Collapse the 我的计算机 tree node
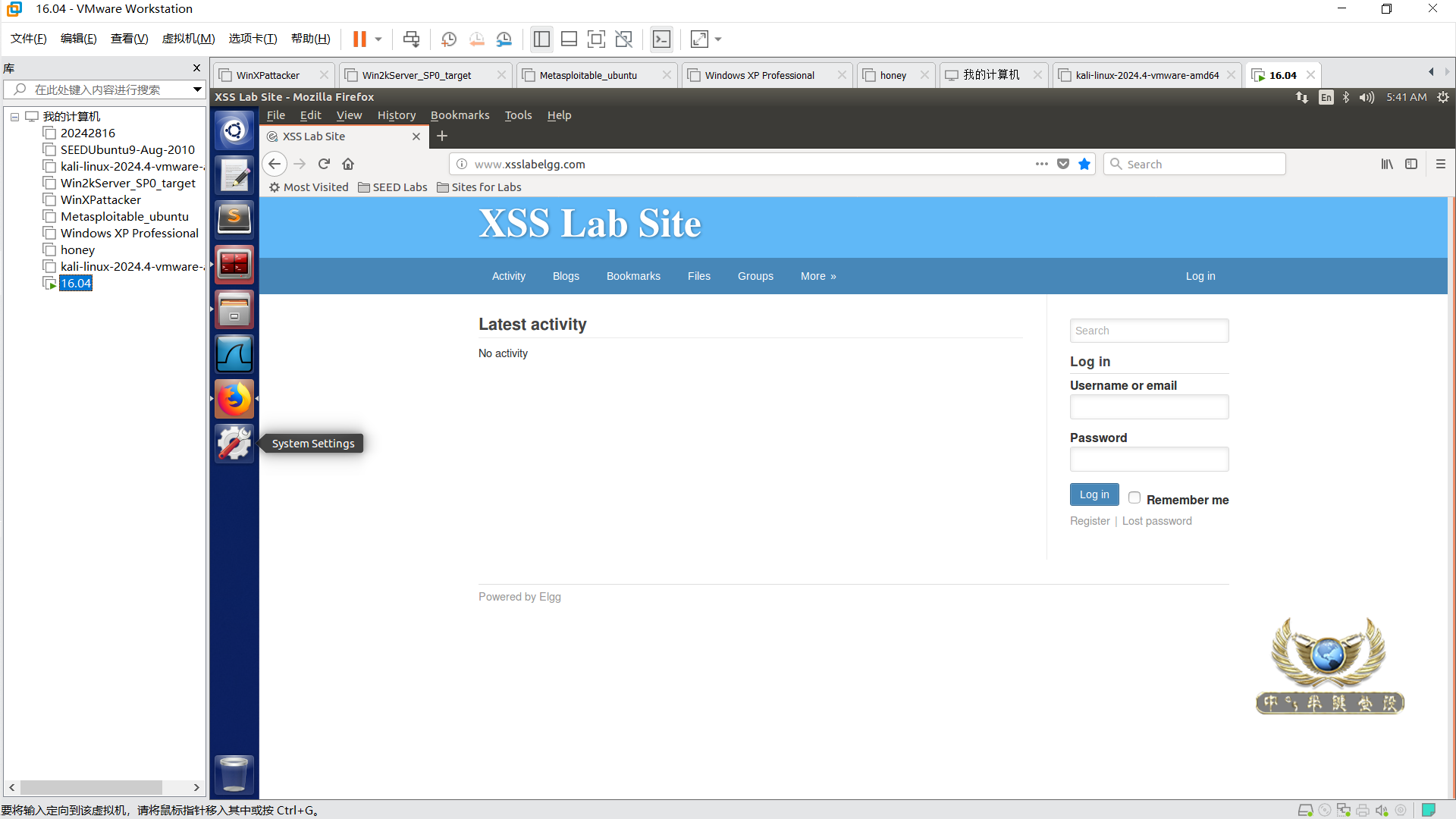This screenshot has width=1456, height=819. pos(14,117)
